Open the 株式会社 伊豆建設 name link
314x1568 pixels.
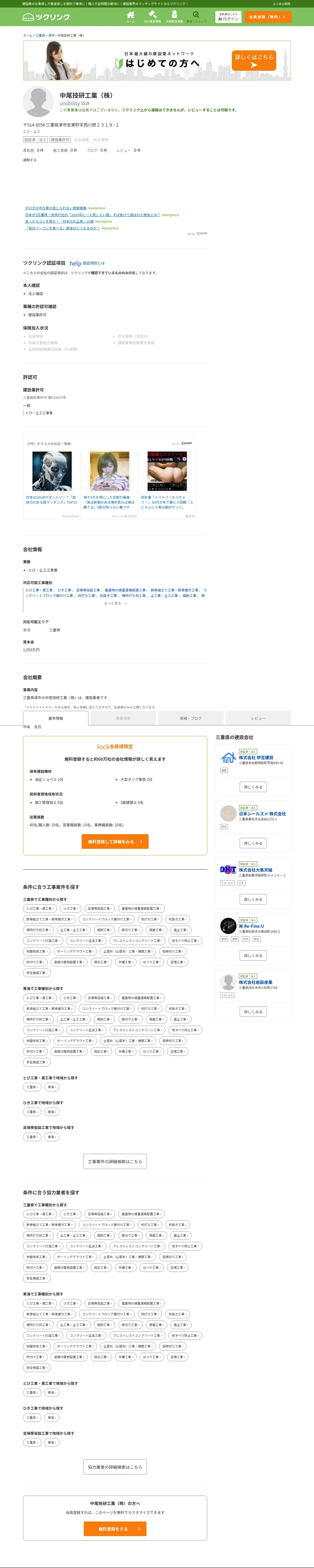coord(256,758)
